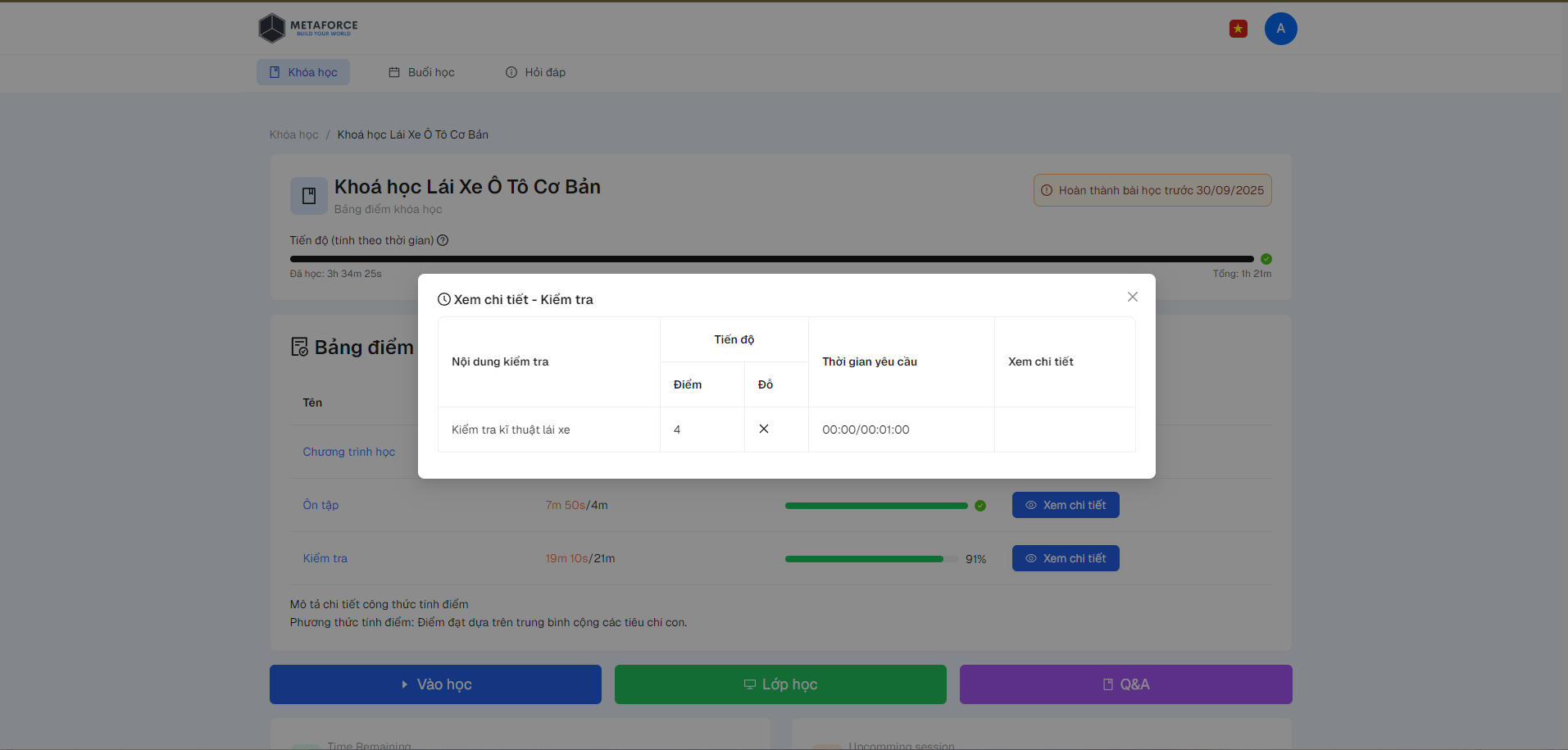Click the progress help question mark icon
This screenshot has height=750, width=1568.
point(443,240)
